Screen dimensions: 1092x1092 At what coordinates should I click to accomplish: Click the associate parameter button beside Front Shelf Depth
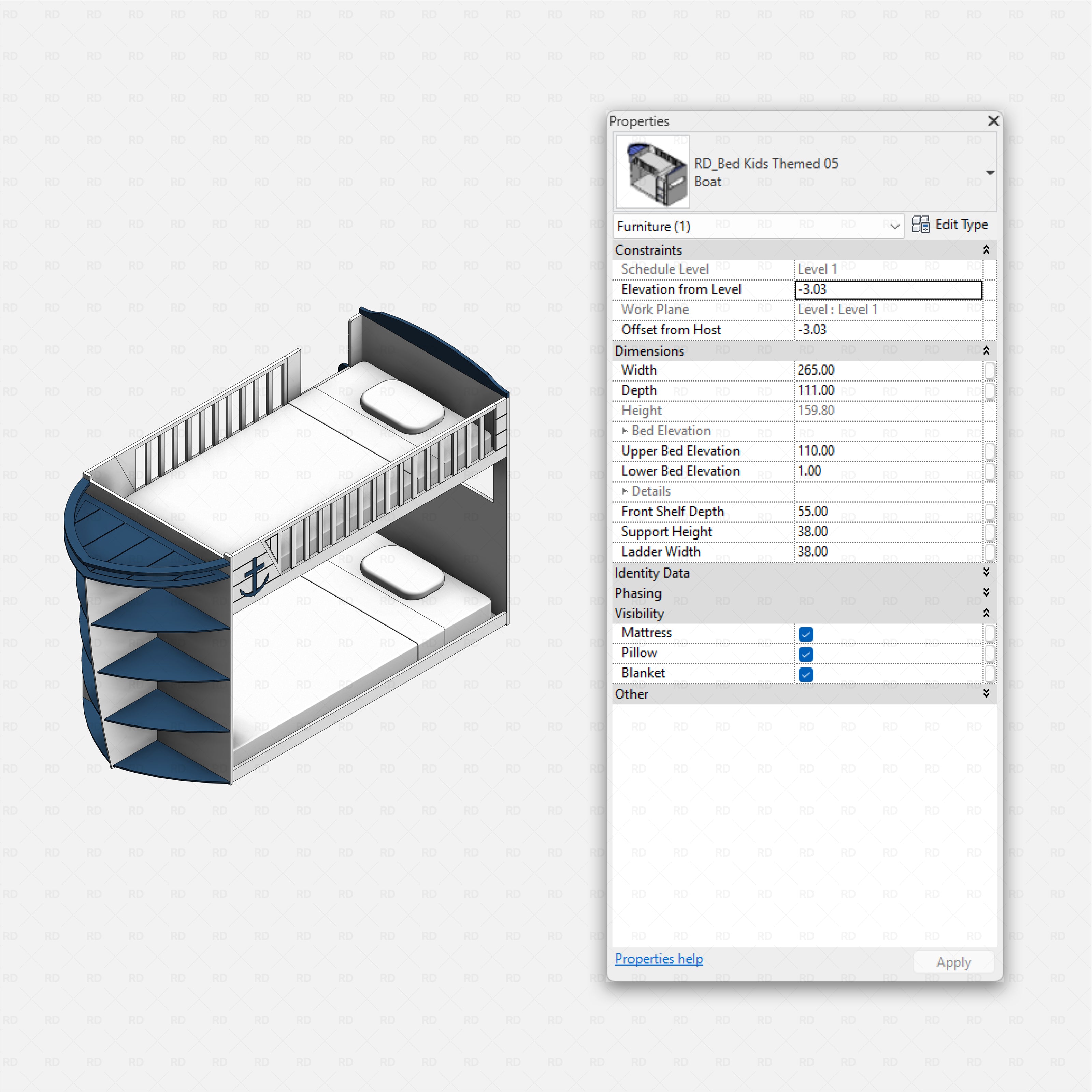coord(990,512)
